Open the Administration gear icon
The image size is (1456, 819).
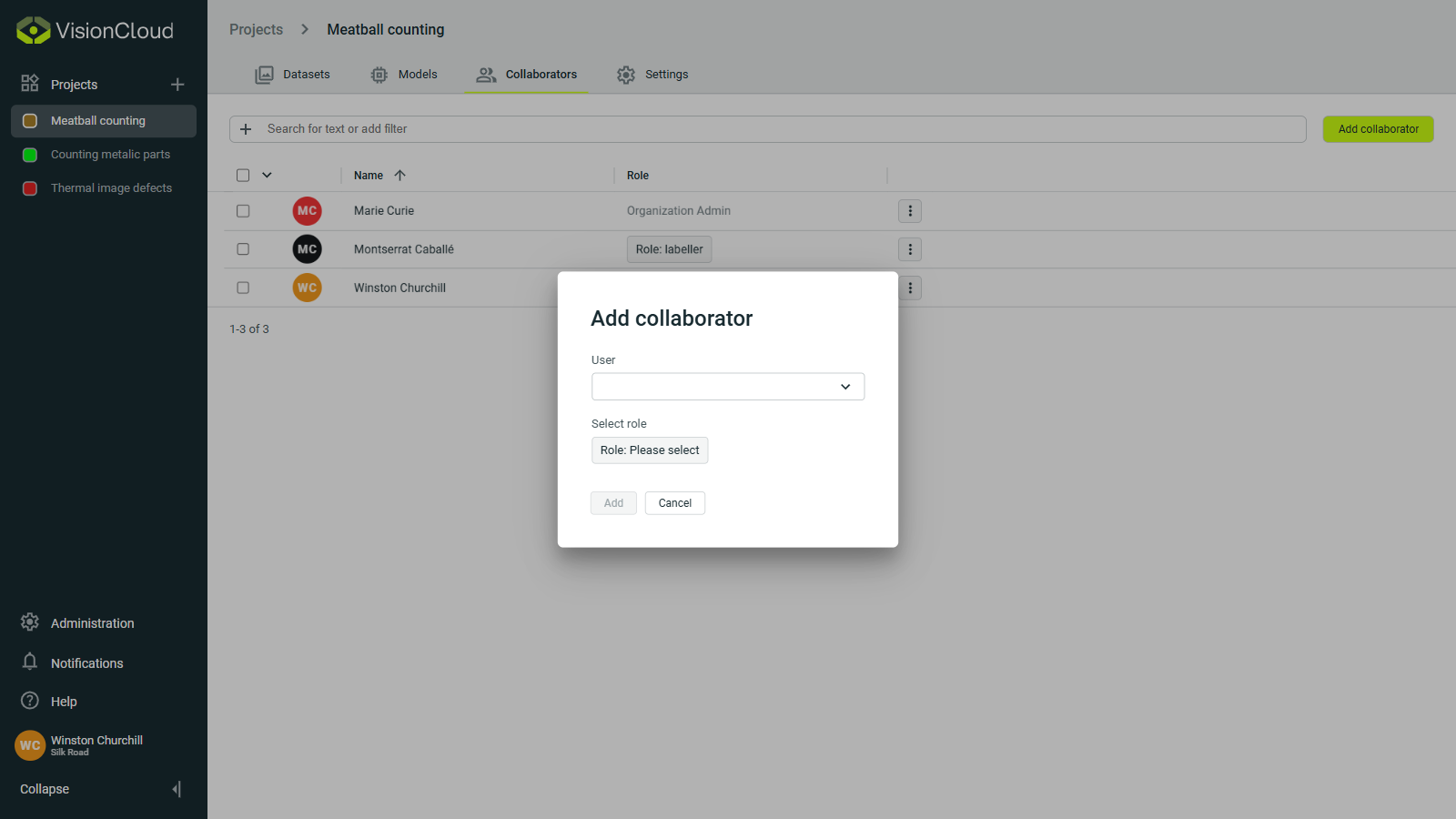(x=29, y=622)
